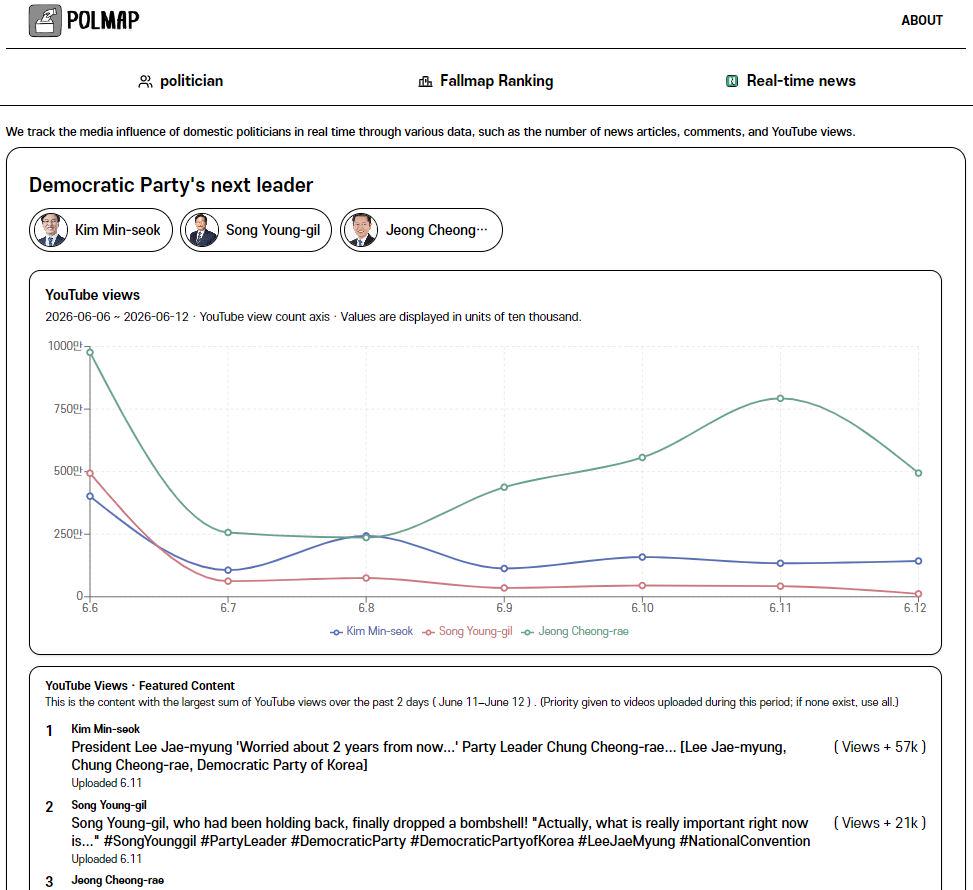Open the ABOUT page link
973x890 pixels.
[x=921, y=20]
